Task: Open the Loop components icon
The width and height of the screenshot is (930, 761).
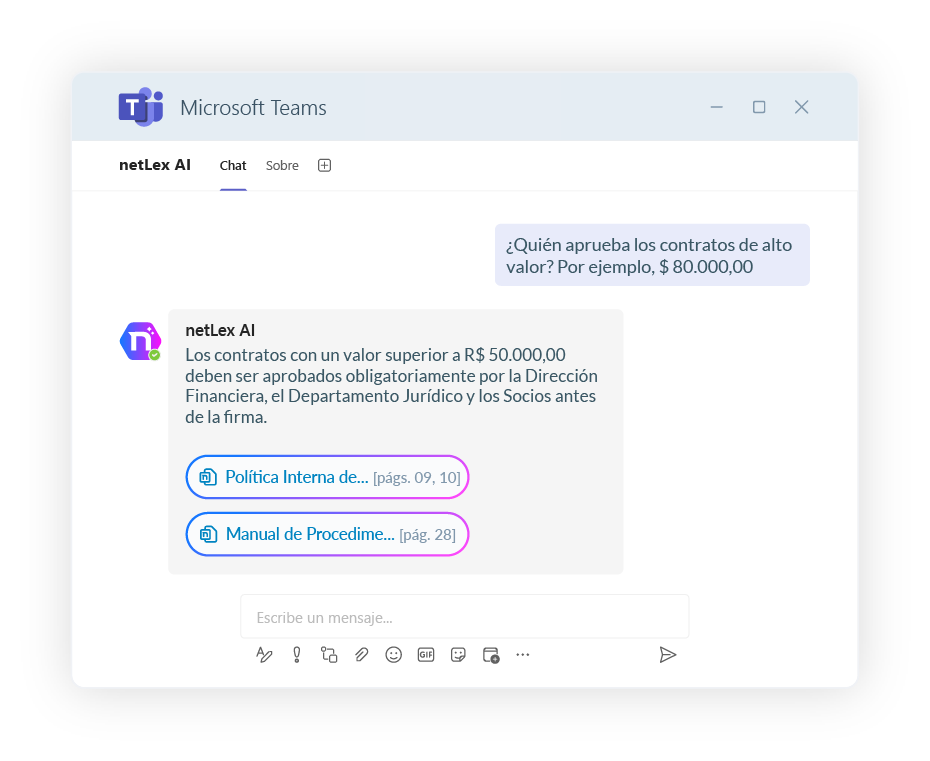Action: point(329,655)
